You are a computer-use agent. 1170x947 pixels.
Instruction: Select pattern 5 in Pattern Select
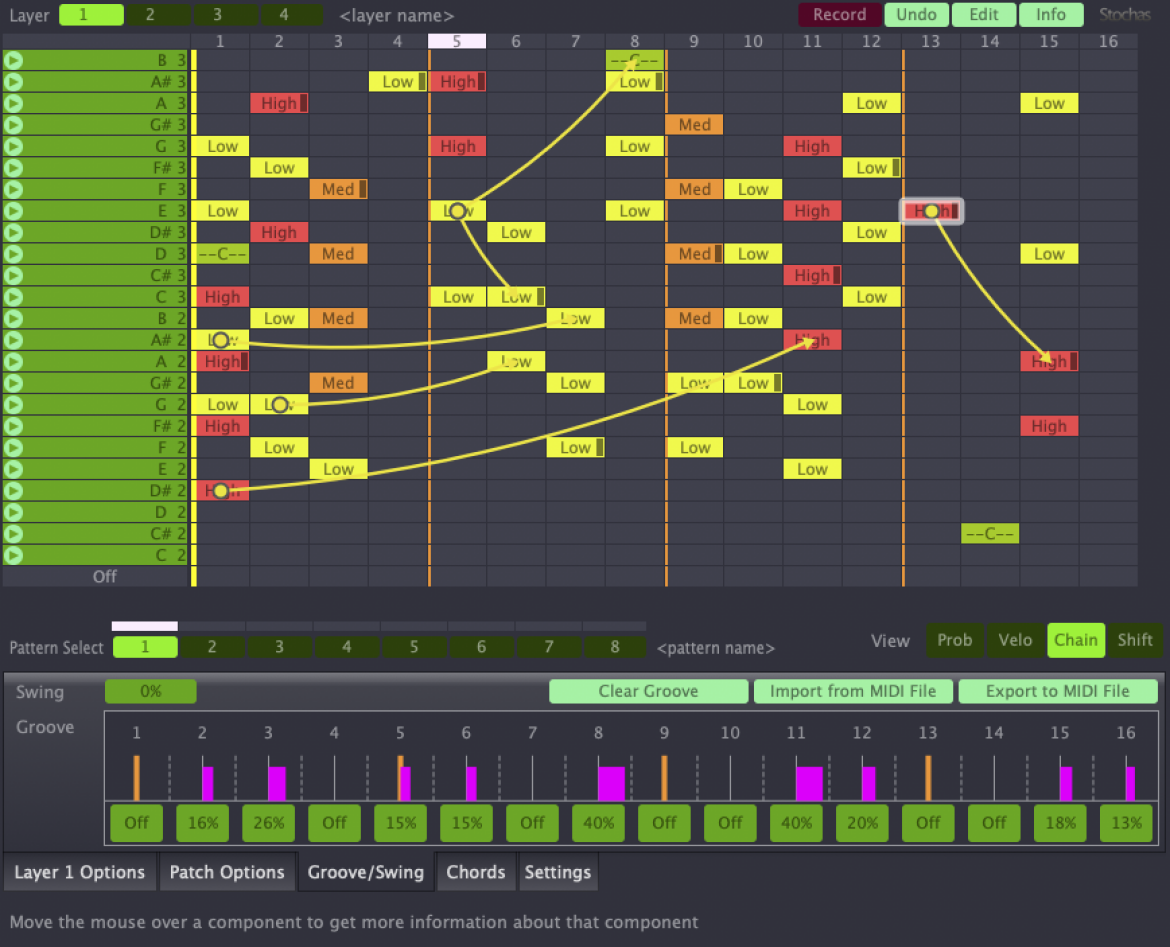pos(413,647)
